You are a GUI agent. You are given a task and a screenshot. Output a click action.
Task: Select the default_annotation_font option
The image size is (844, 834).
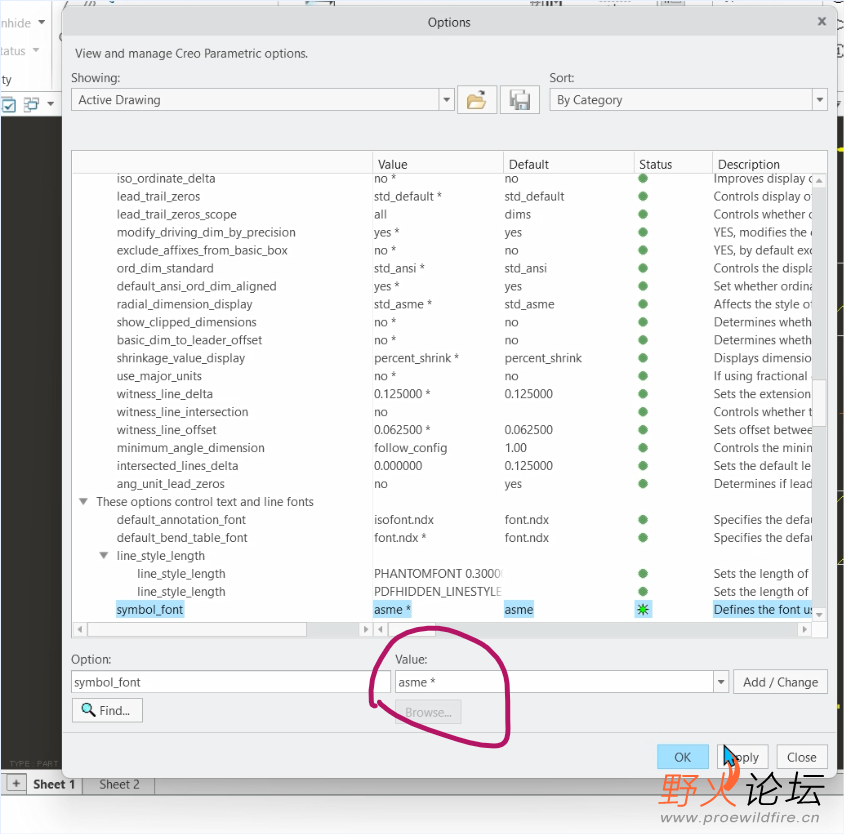[181, 520]
